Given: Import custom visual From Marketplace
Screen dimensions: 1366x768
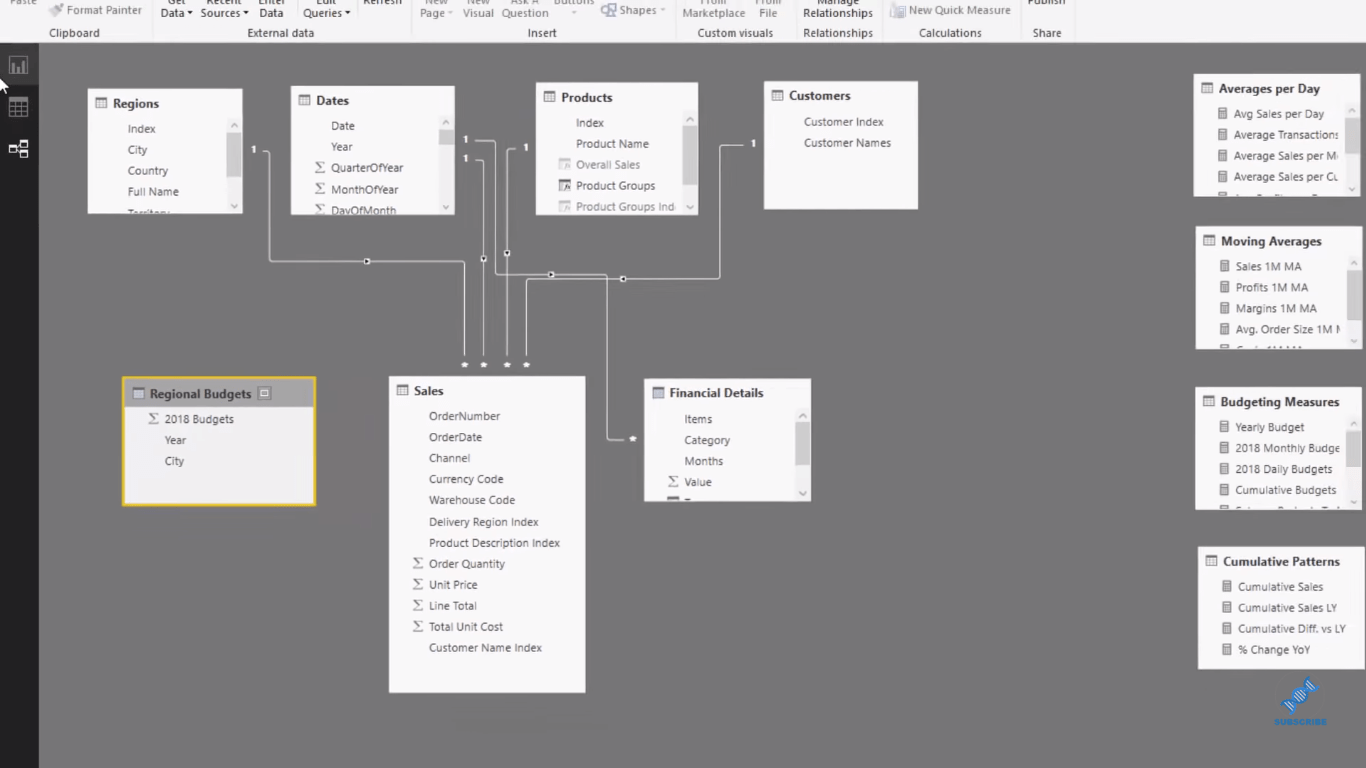Looking at the screenshot, I should 714,9.
